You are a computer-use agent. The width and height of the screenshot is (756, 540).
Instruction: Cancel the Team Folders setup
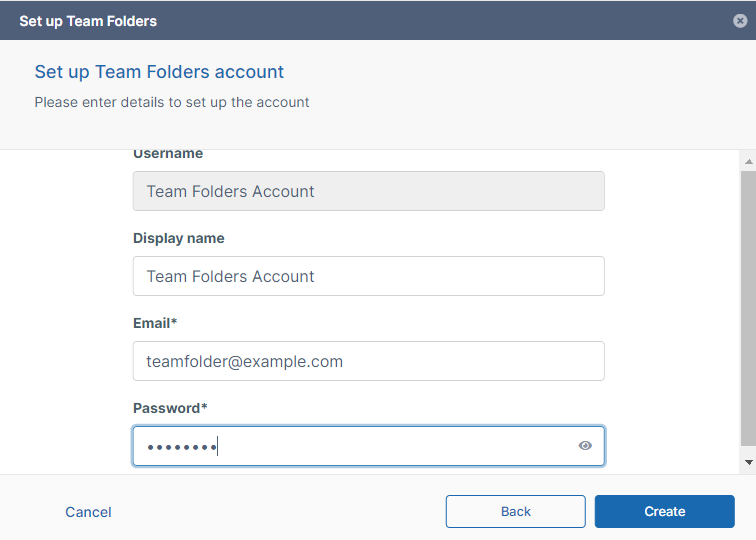88,512
